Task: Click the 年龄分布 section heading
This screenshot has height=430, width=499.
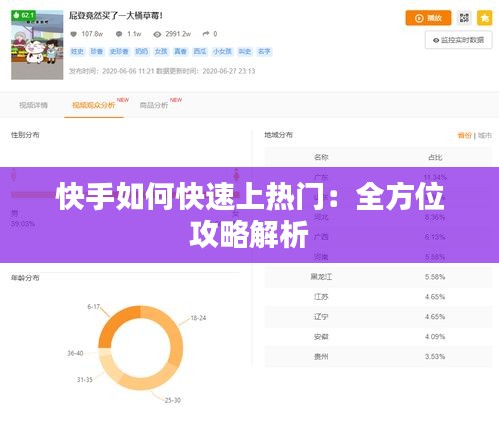Action: pyautogui.click(x=25, y=278)
